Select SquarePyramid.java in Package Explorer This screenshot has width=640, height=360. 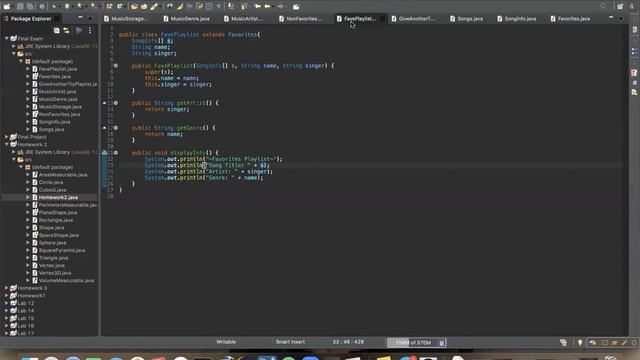click(62, 251)
